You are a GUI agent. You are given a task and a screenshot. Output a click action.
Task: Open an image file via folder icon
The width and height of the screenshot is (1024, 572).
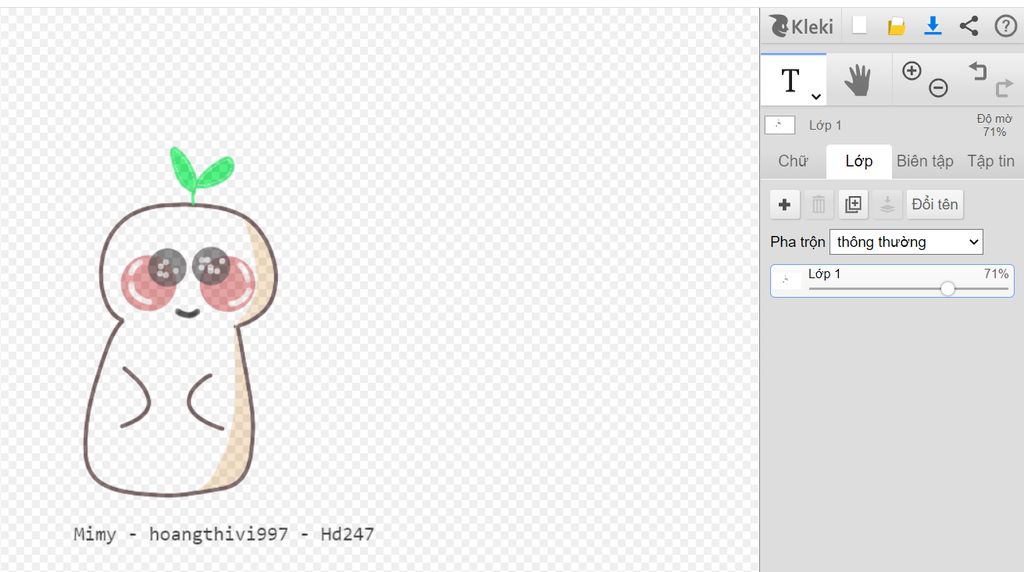pyautogui.click(x=896, y=26)
